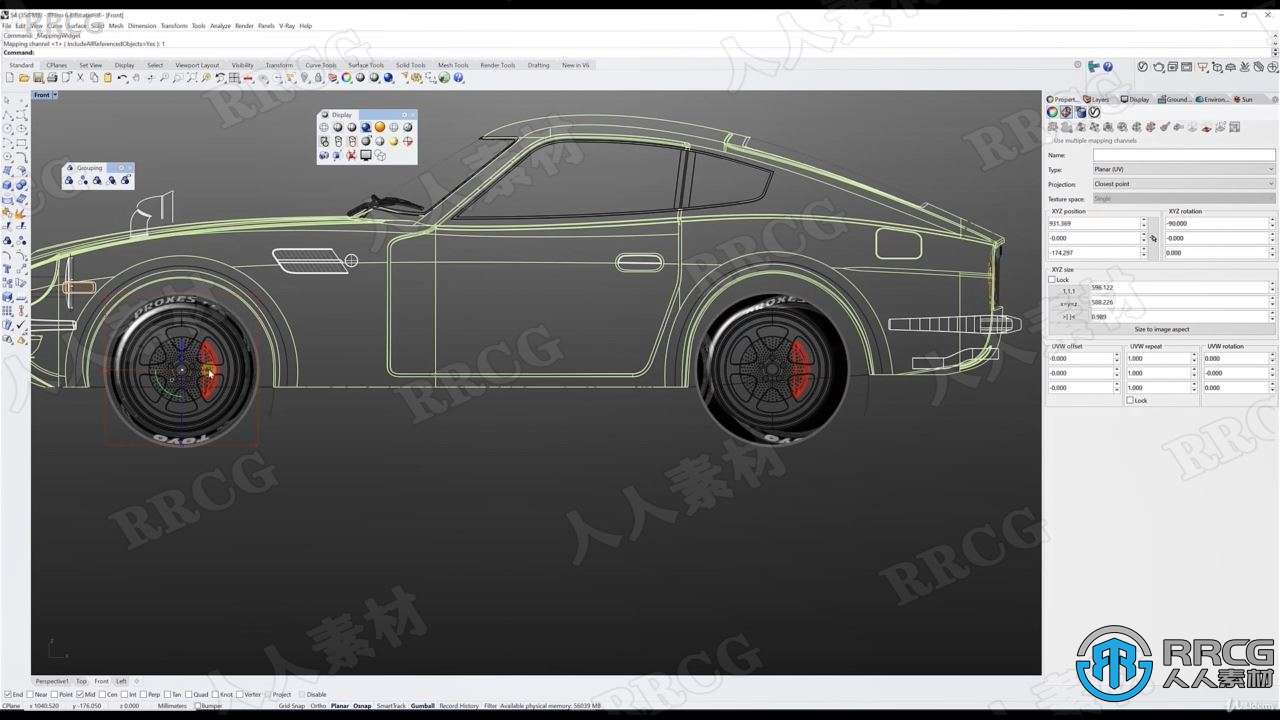Toggle Ortho in status bar
The width and height of the screenshot is (1280, 720).
tap(318, 706)
